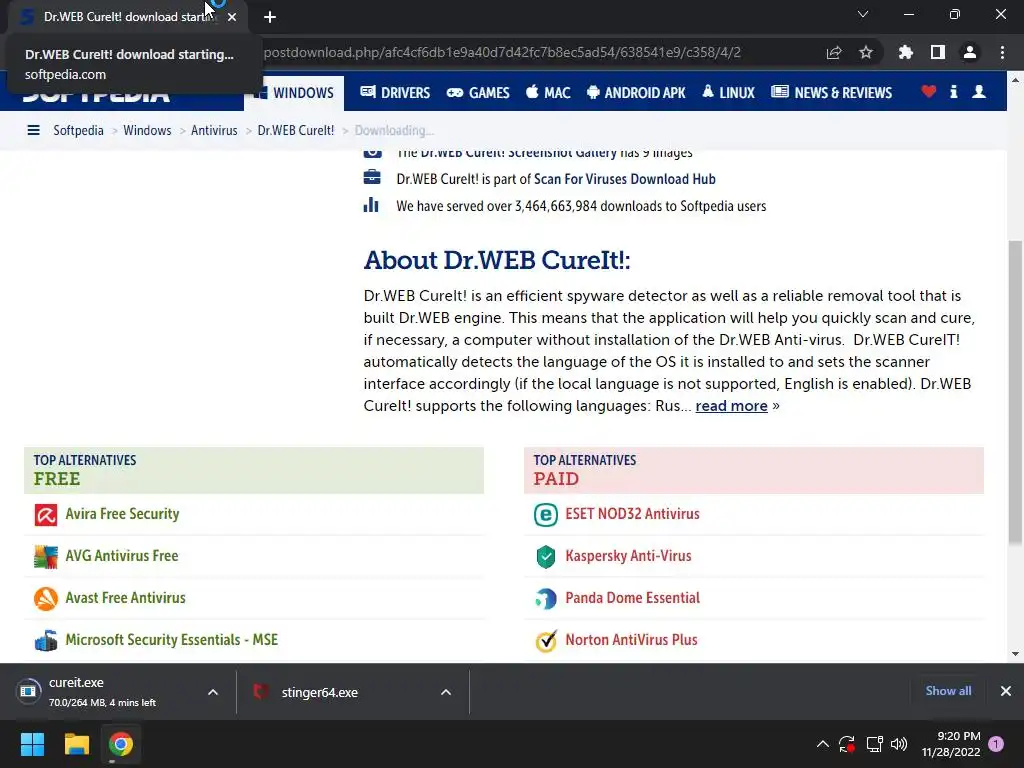Open Scan For Viruses Download Hub link
Screen dimensions: 1024x768
[x=624, y=179]
